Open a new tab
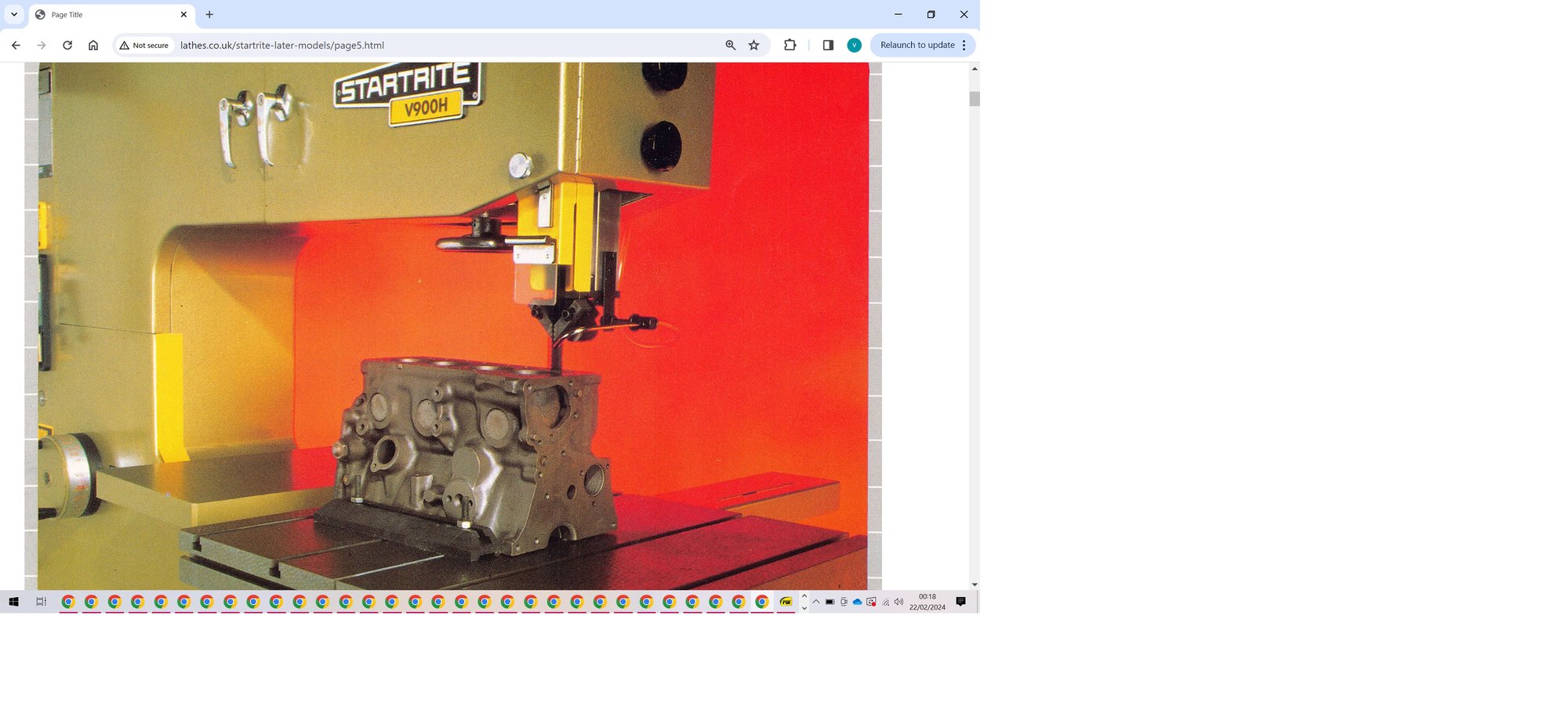Image resolution: width=1568 pixels, height=717 pixels. pos(209,14)
